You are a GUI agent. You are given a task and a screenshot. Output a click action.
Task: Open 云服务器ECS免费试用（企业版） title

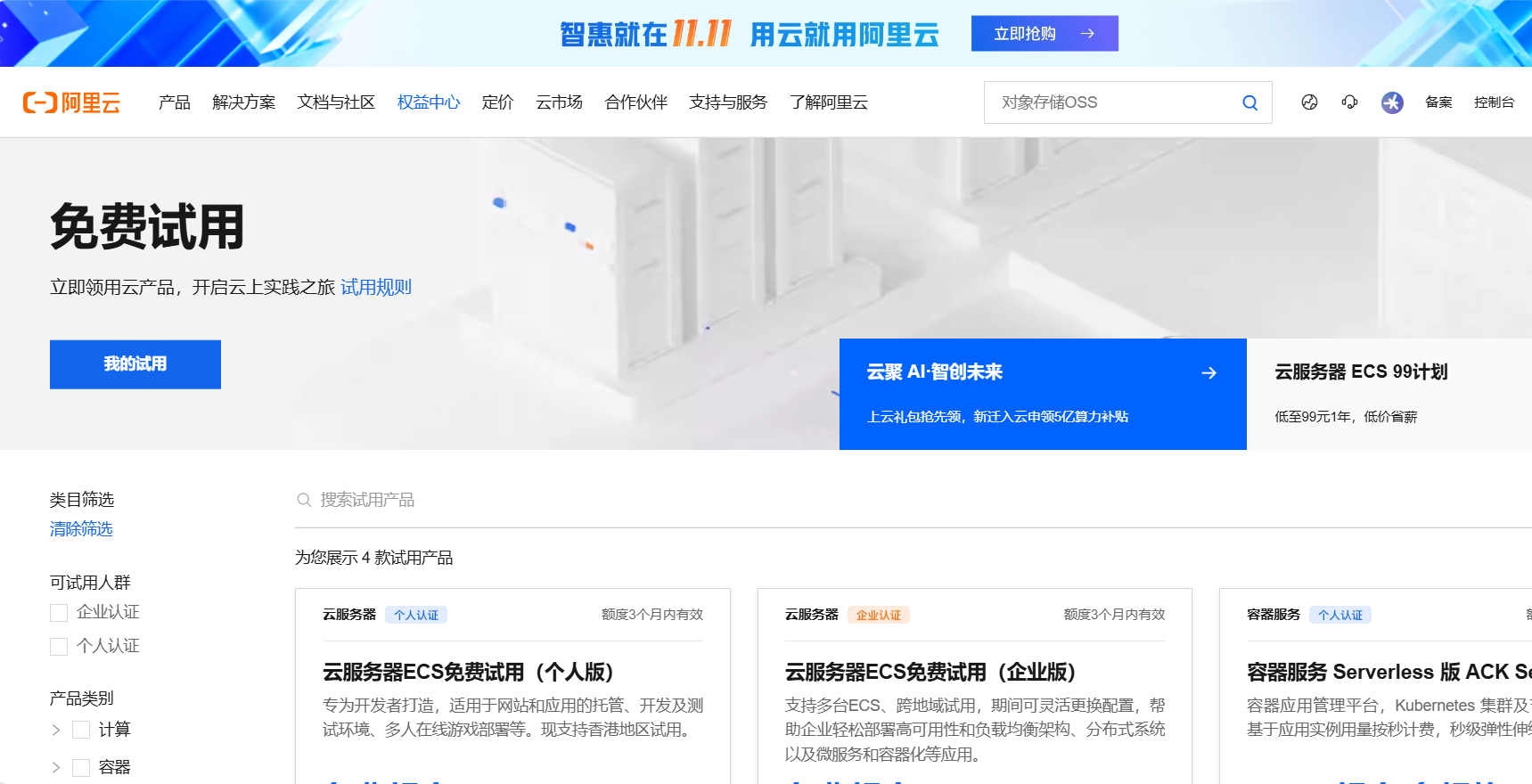[931, 672]
